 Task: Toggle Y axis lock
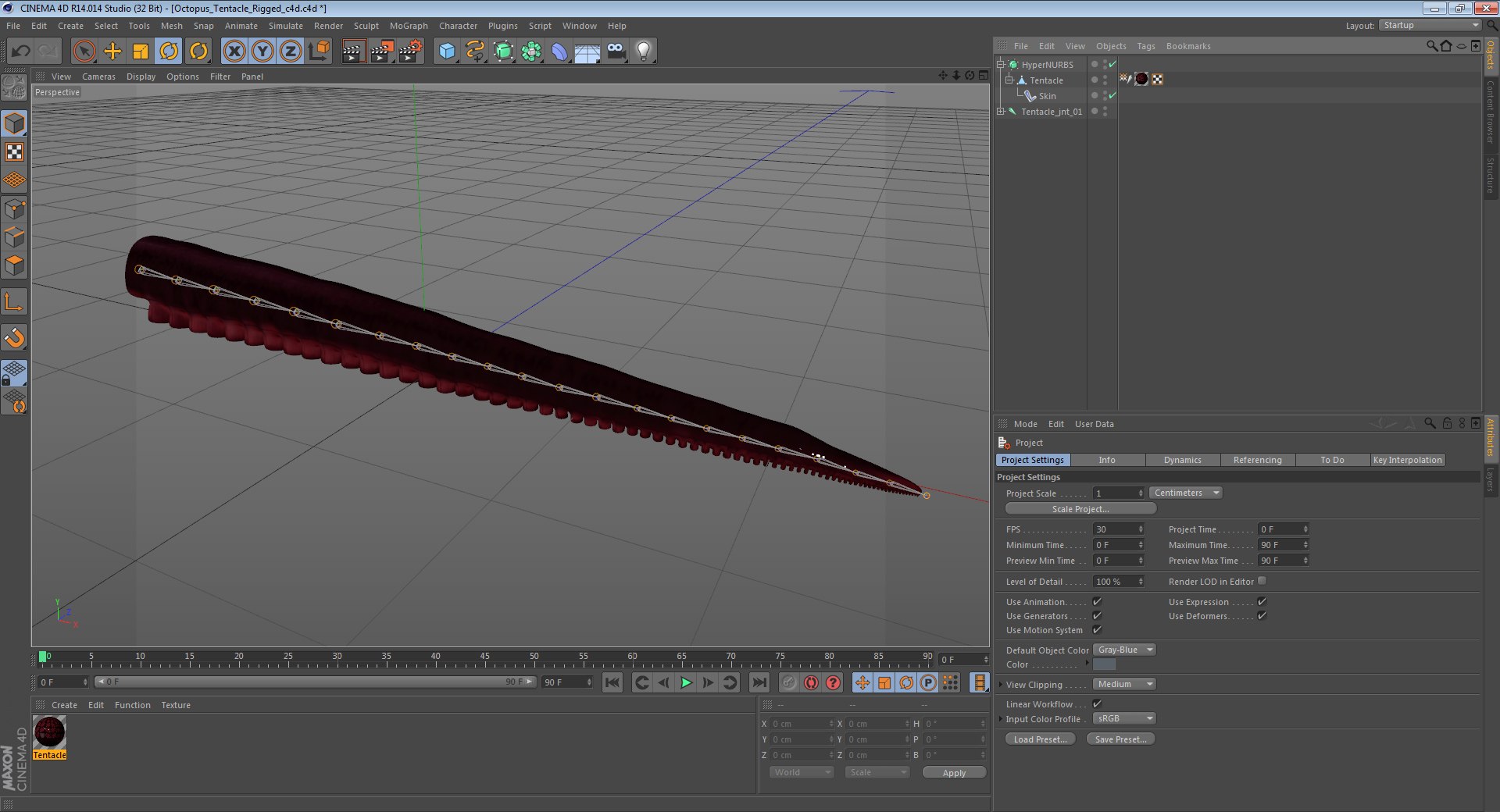pyautogui.click(x=262, y=52)
